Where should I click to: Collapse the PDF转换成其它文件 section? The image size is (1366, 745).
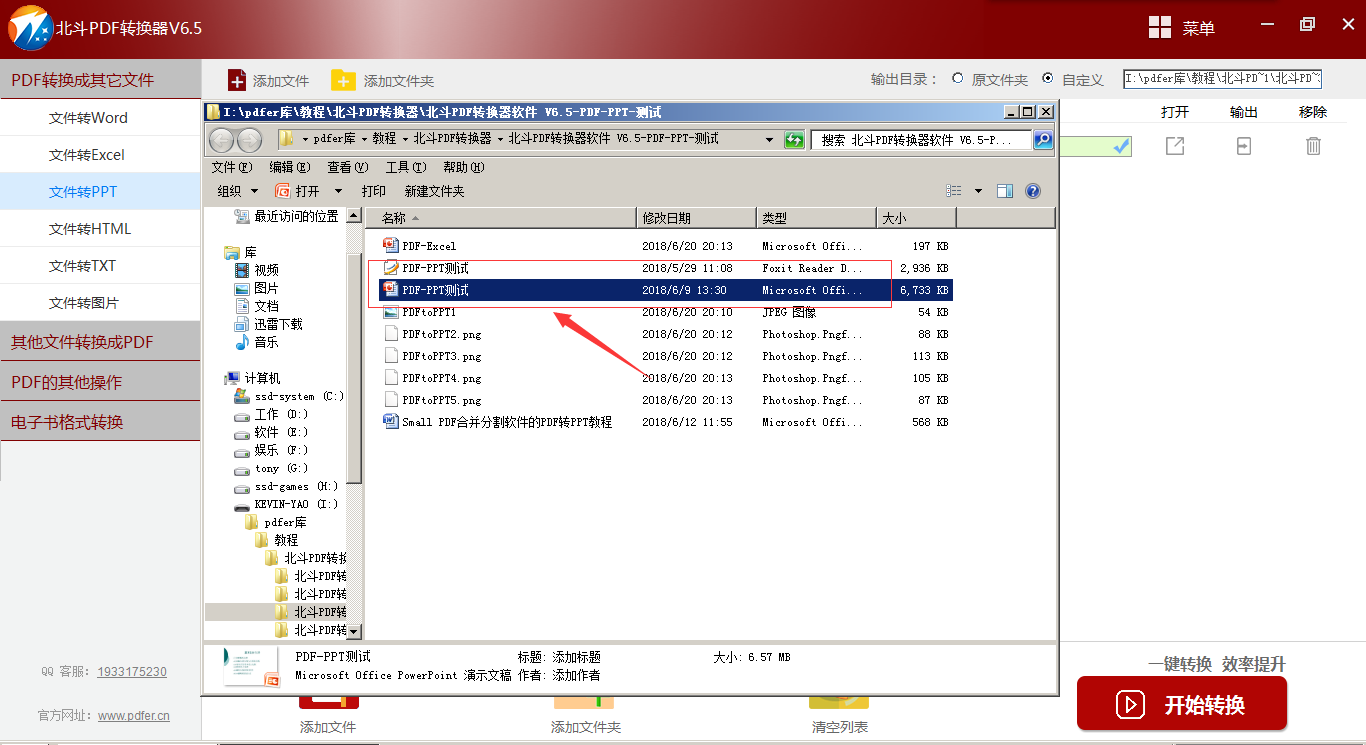coord(100,80)
